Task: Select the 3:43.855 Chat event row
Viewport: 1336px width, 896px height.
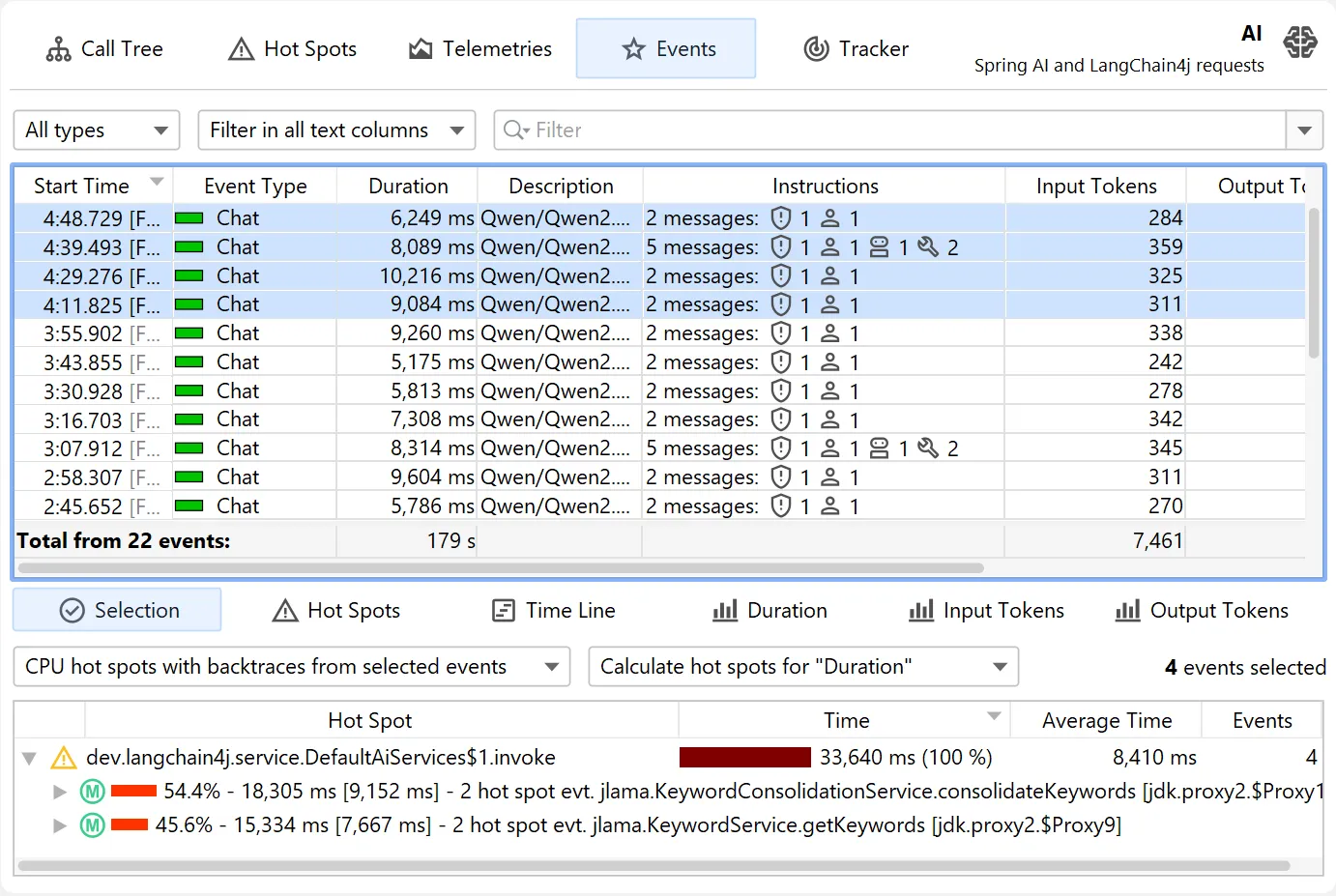Action: click(x=659, y=362)
